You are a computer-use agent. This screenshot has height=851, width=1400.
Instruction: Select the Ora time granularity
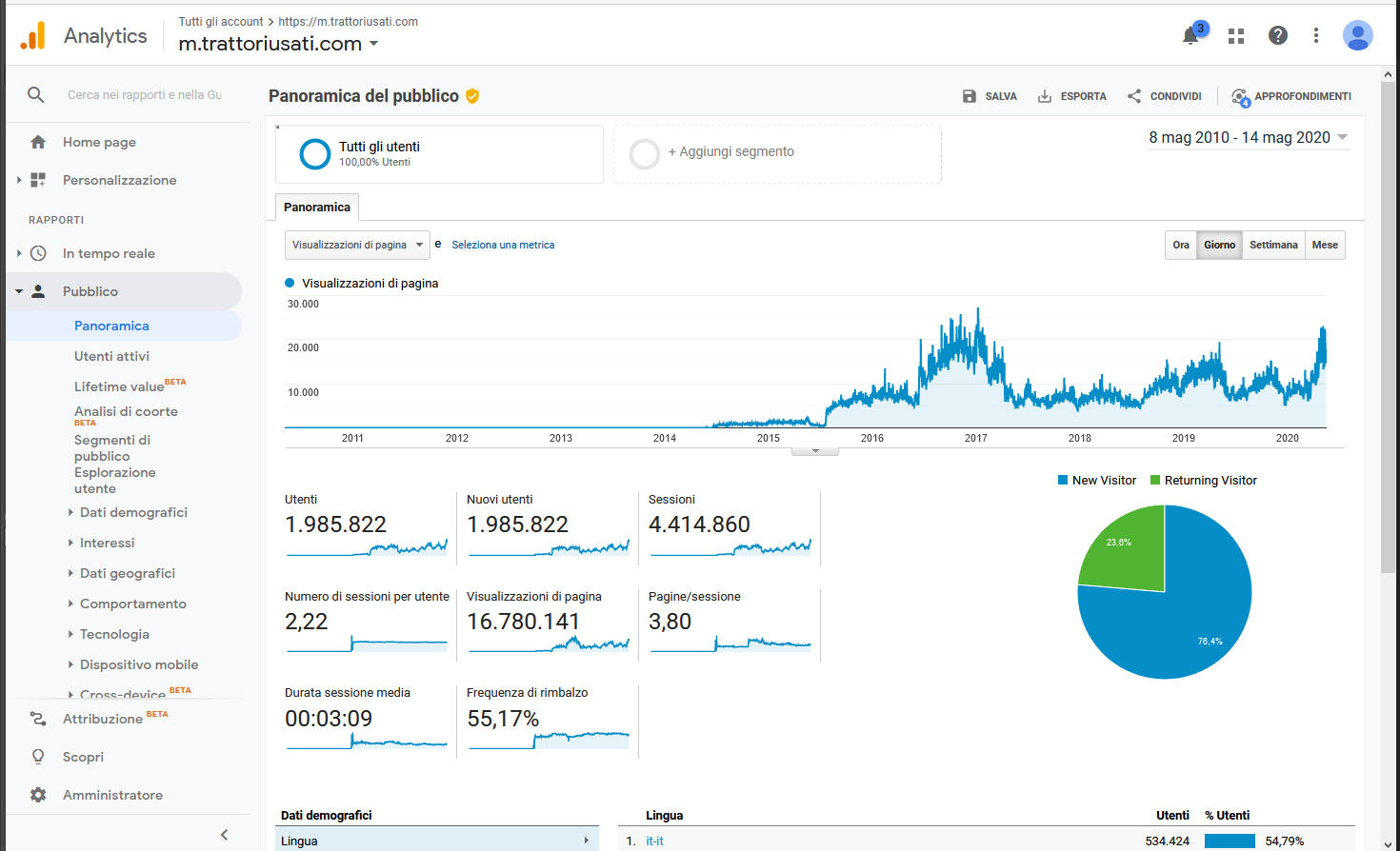click(x=1181, y=246)
